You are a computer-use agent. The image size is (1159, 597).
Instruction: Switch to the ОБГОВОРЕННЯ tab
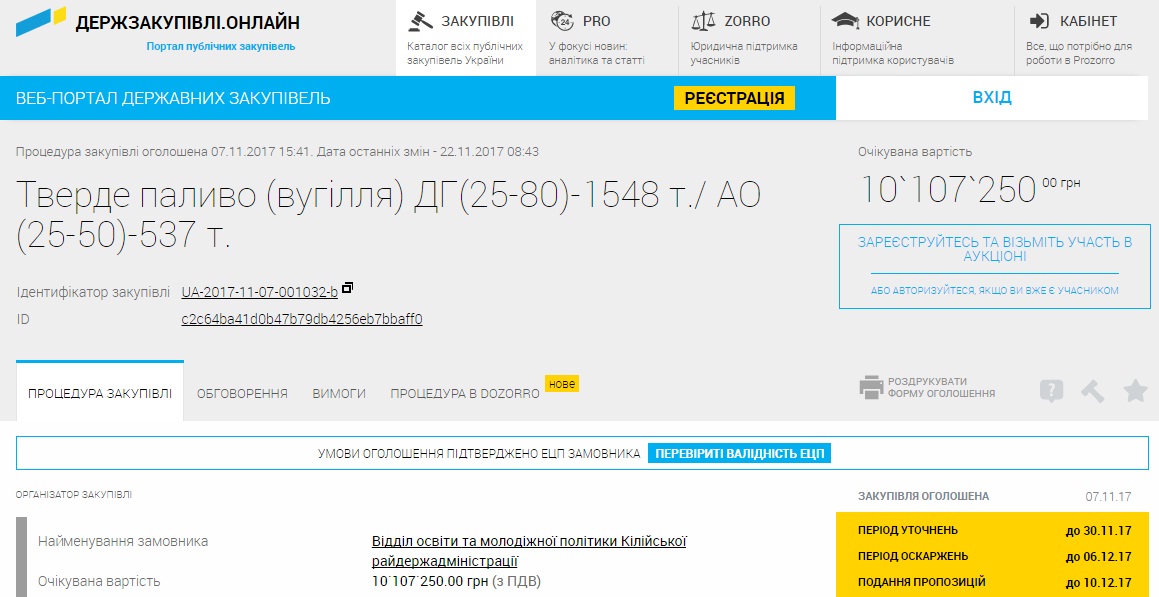(242, 394)
